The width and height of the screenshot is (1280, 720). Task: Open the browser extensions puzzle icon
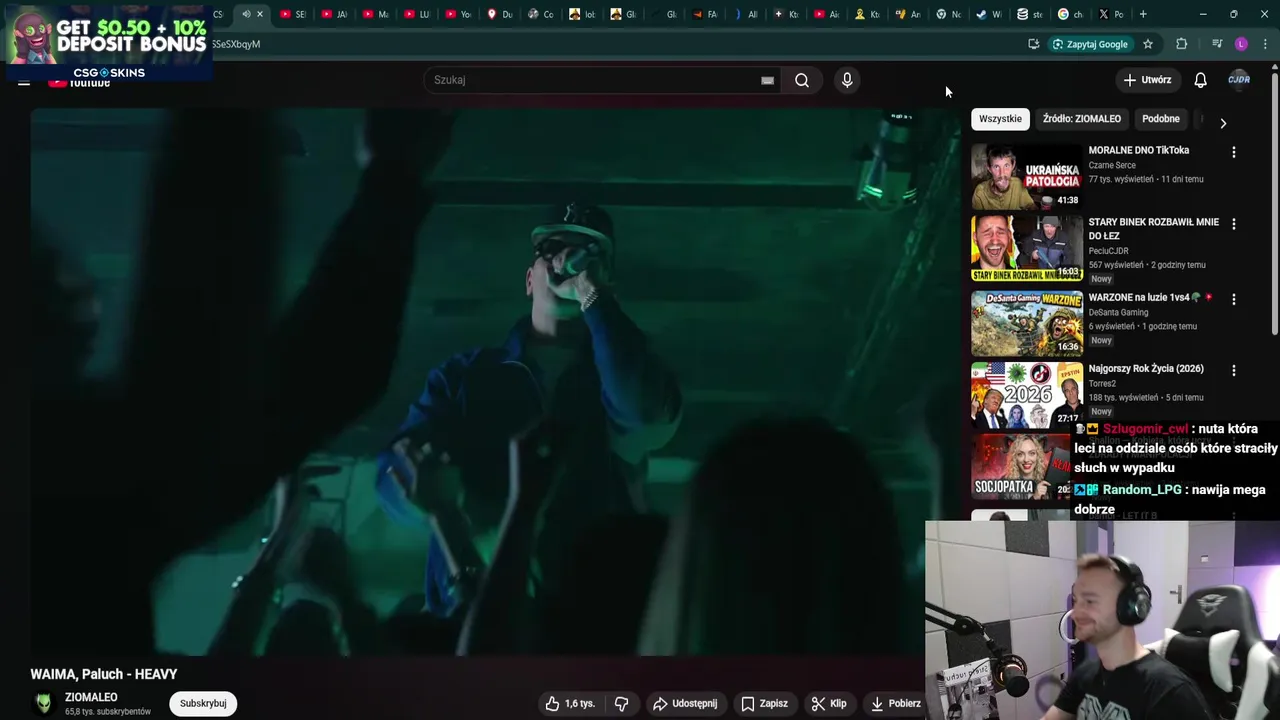1182,44
